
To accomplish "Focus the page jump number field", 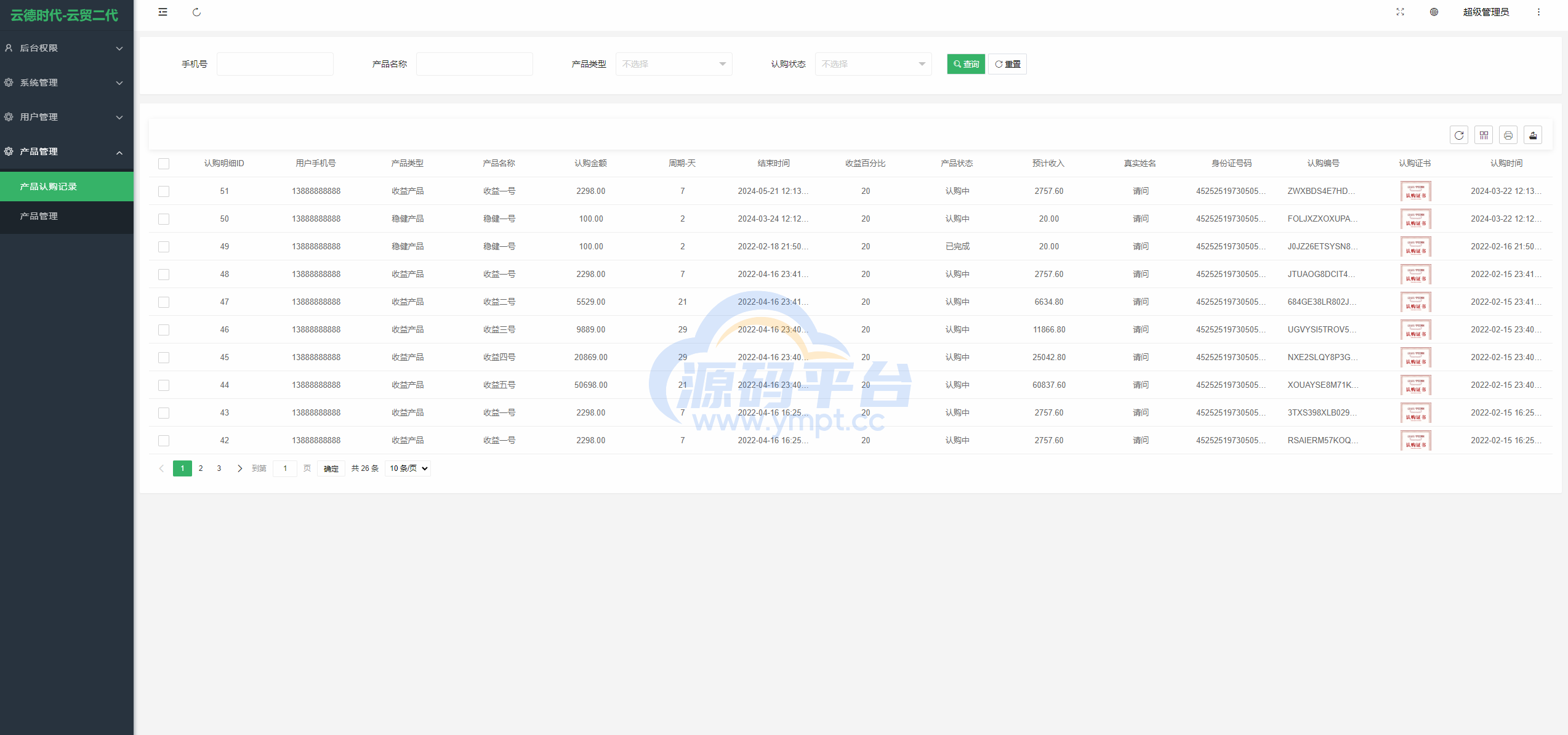I will coord(285,468).
